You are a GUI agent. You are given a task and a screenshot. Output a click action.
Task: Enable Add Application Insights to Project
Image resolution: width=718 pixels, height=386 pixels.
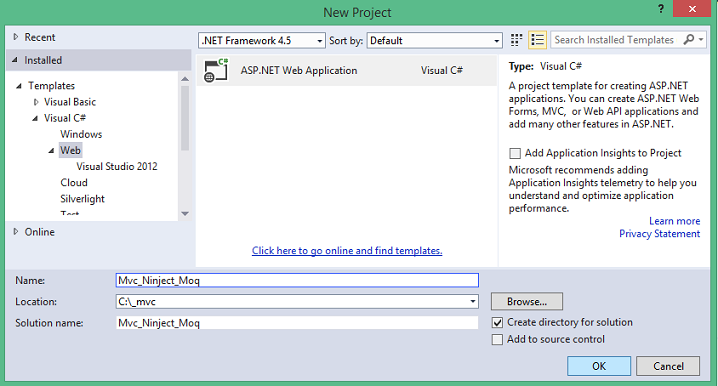tap(515, 153)
